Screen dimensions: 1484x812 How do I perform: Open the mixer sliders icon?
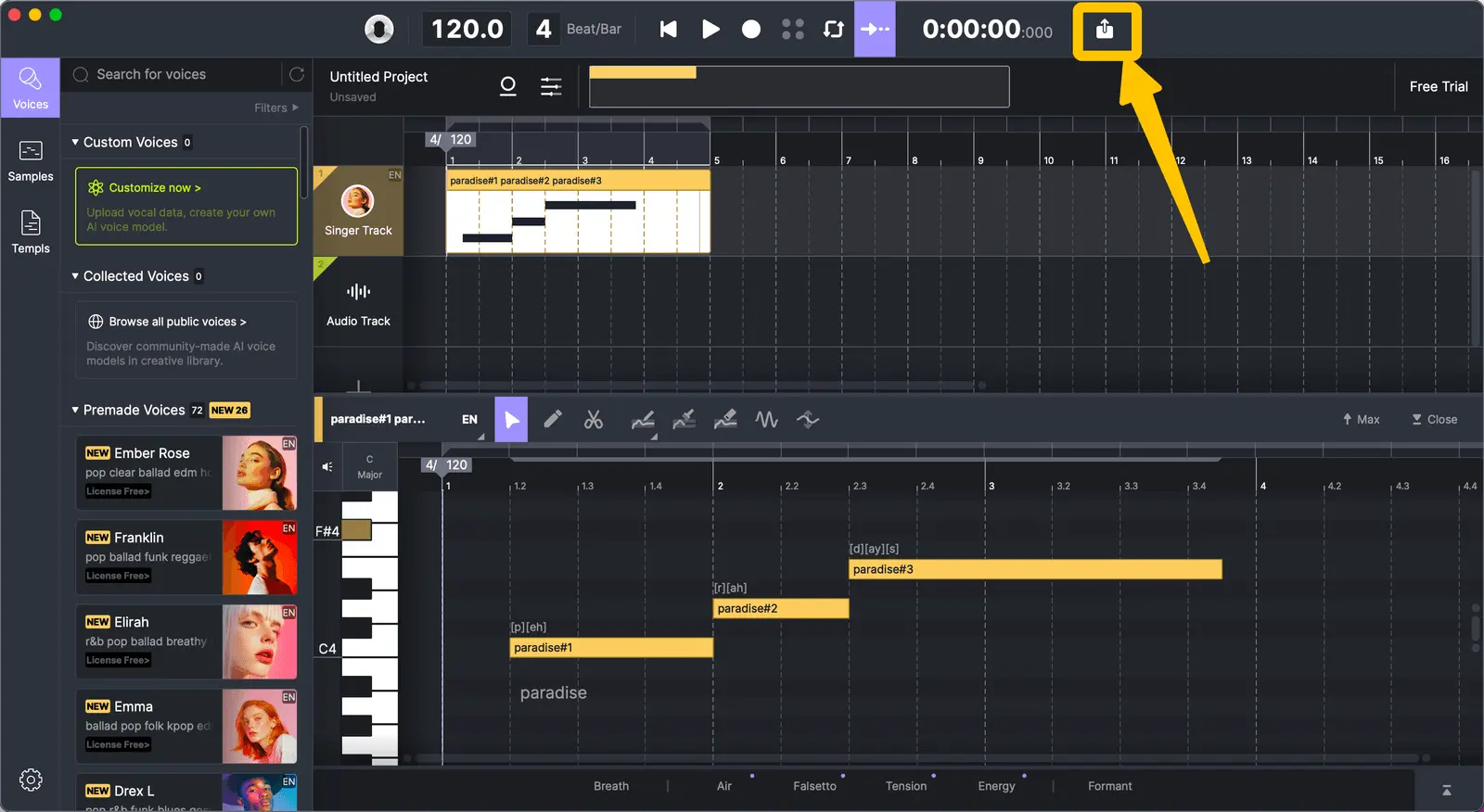(x=551, y=86)
